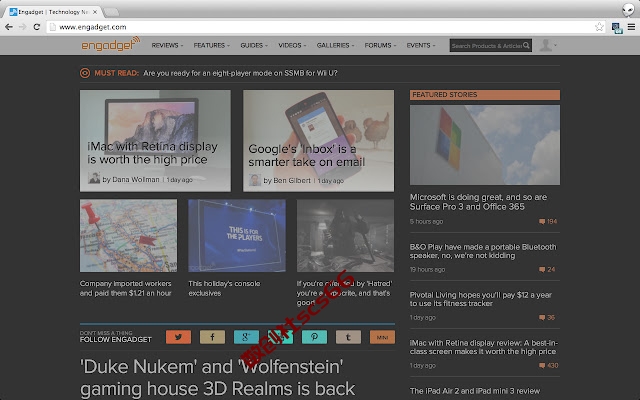The image size is (640, 400).
Task: Bookmark the page with the star icon
Action: 599,27
